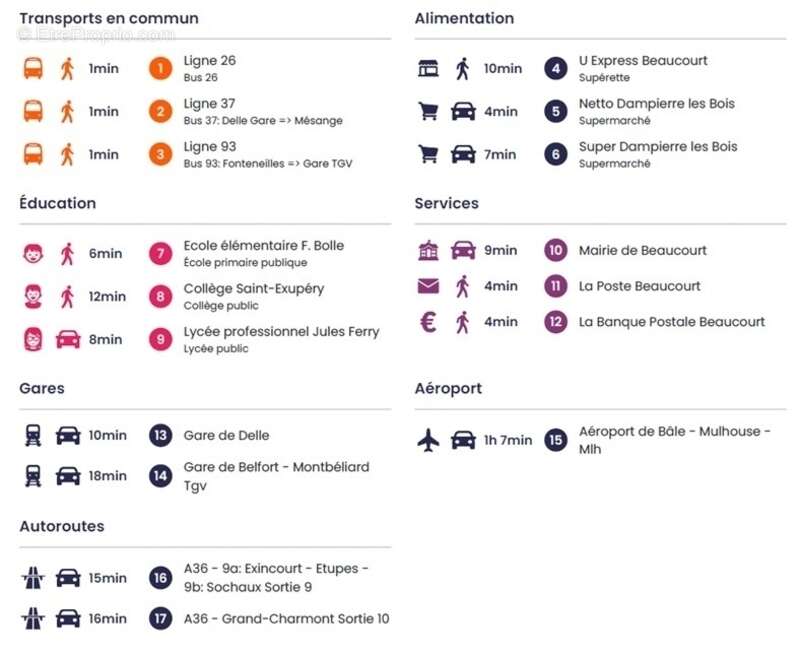Open Collège Saint-Exupéry entry
800x654 pixels.
coord(254,296)
